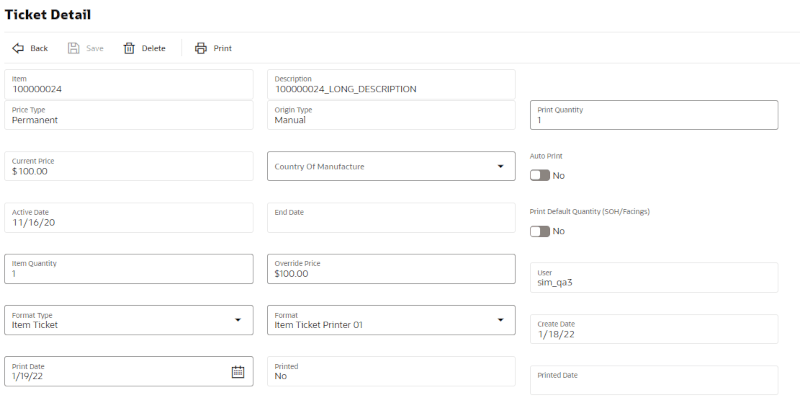The image size is (800, 403).
Task: Click the Save button label
Action: coord(95,48)
